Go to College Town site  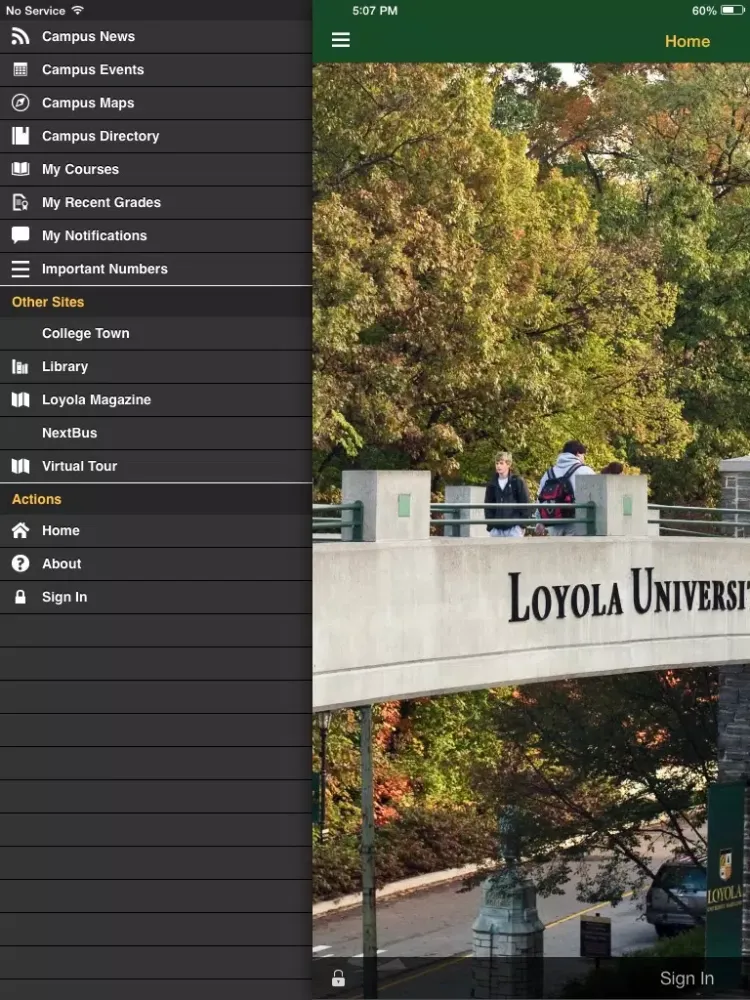click(x=156, y=334)
